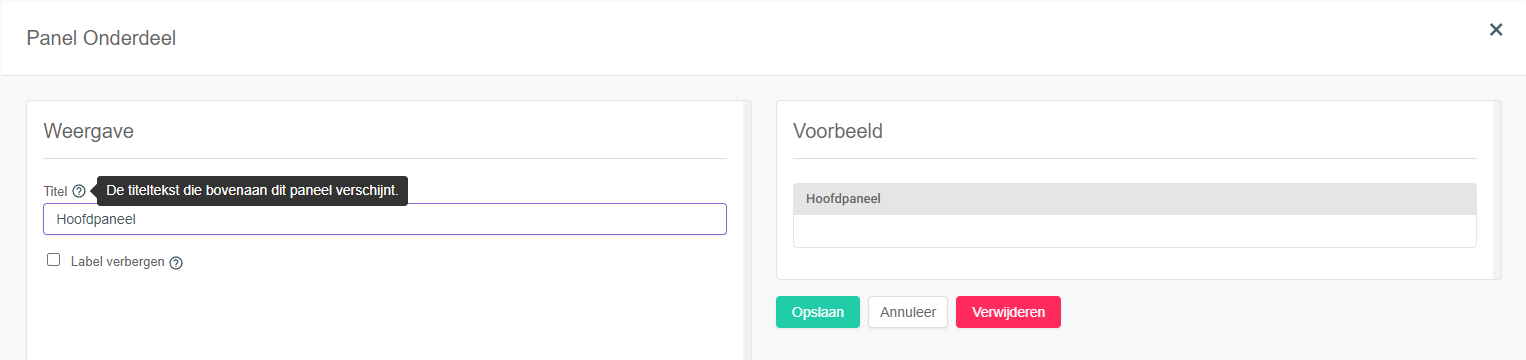
Task: Click the empty body of the preview panel
Action: 1134,231
